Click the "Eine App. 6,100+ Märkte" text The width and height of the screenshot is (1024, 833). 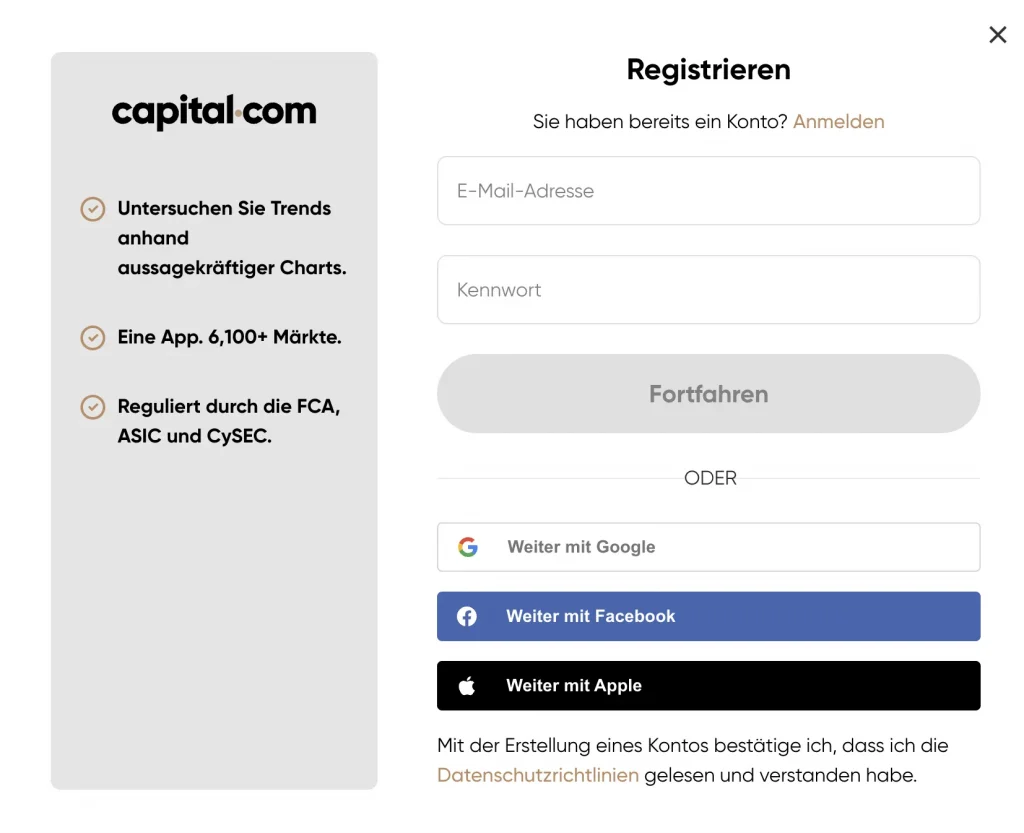coord(229,338)
